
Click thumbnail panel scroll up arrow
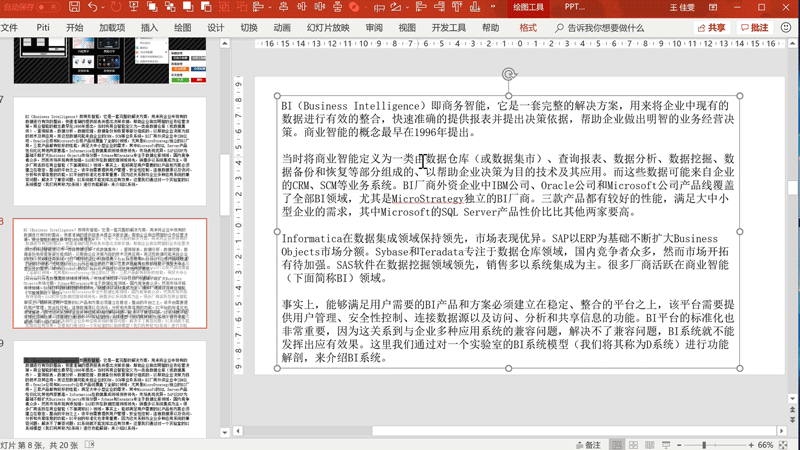pyautogui.click(x=225, y=44)
